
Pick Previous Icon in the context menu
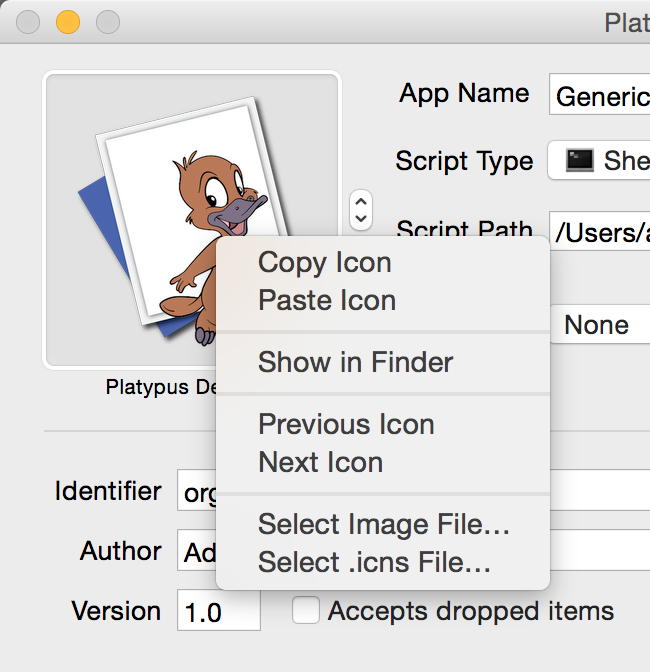click(383, 424)
